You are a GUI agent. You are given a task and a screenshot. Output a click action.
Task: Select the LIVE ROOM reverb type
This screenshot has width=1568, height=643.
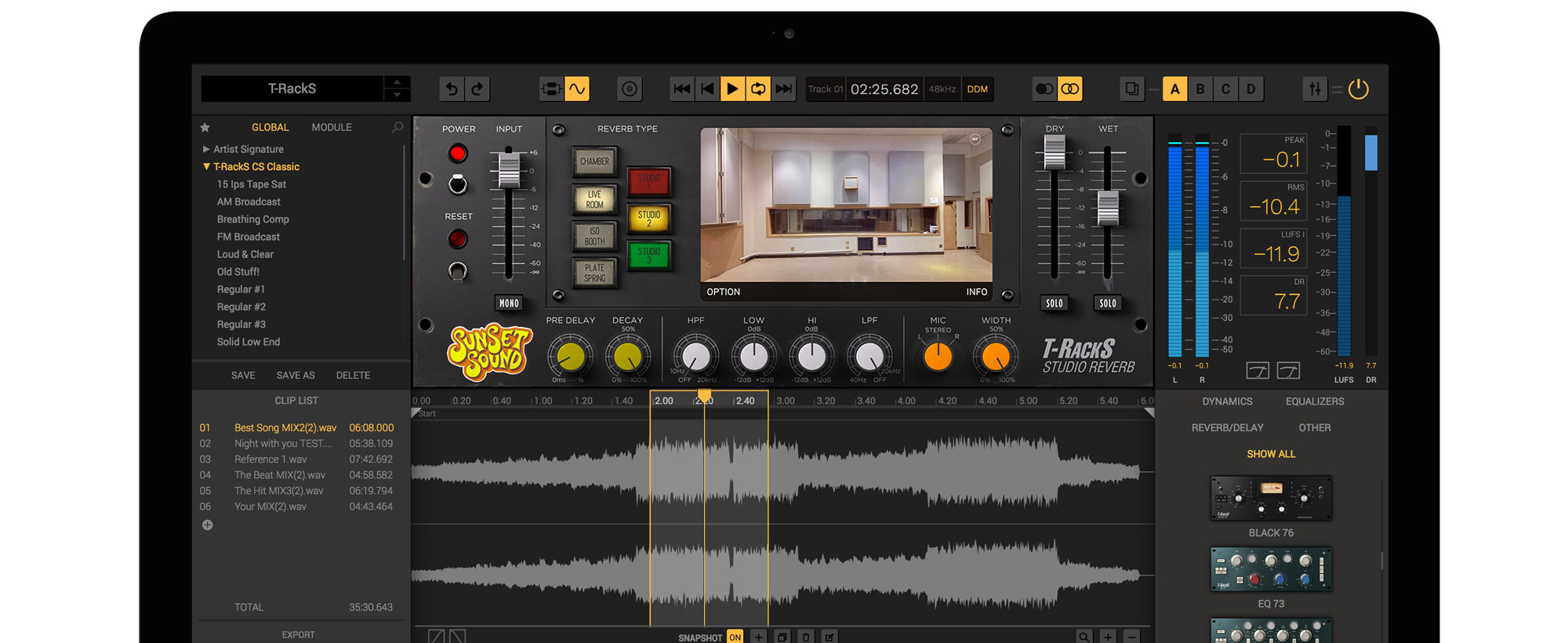click(594, 199)
